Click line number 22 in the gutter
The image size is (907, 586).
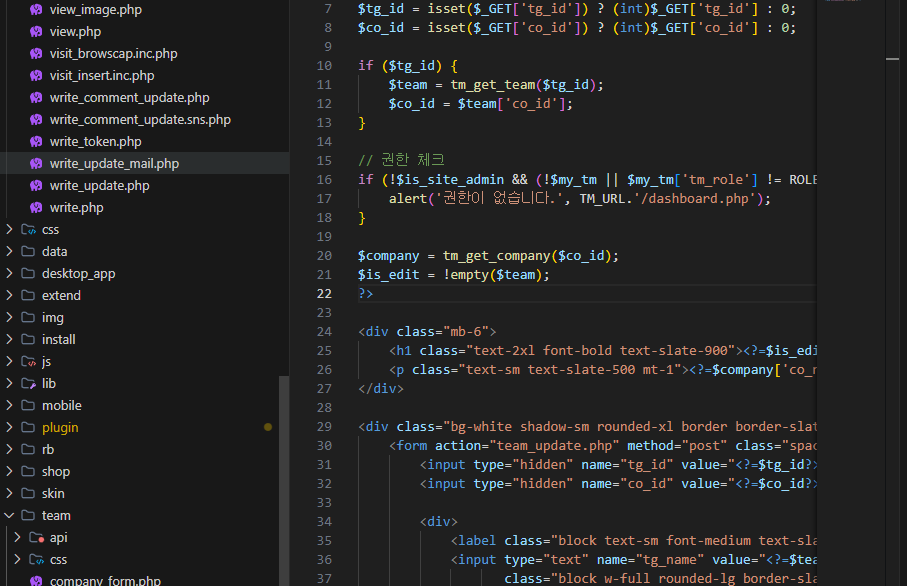coord(323,294)
